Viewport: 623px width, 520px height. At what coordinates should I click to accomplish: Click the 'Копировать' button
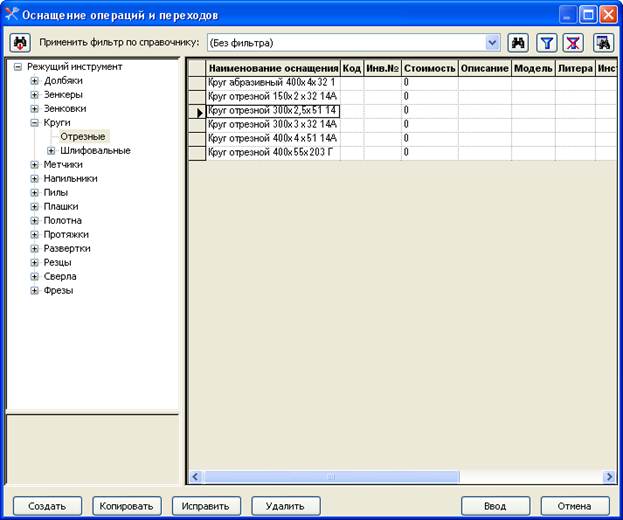click(x=127, y=506)
